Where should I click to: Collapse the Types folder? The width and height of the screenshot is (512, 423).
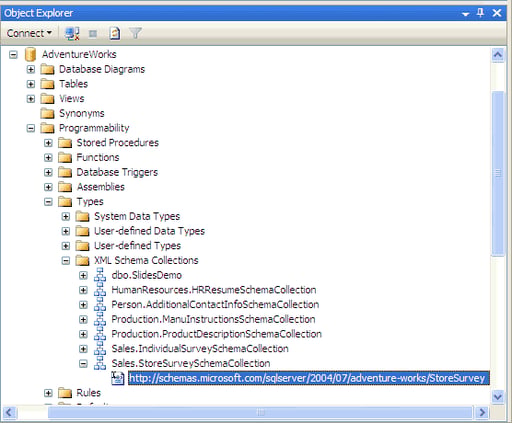(x=48, y=202)
